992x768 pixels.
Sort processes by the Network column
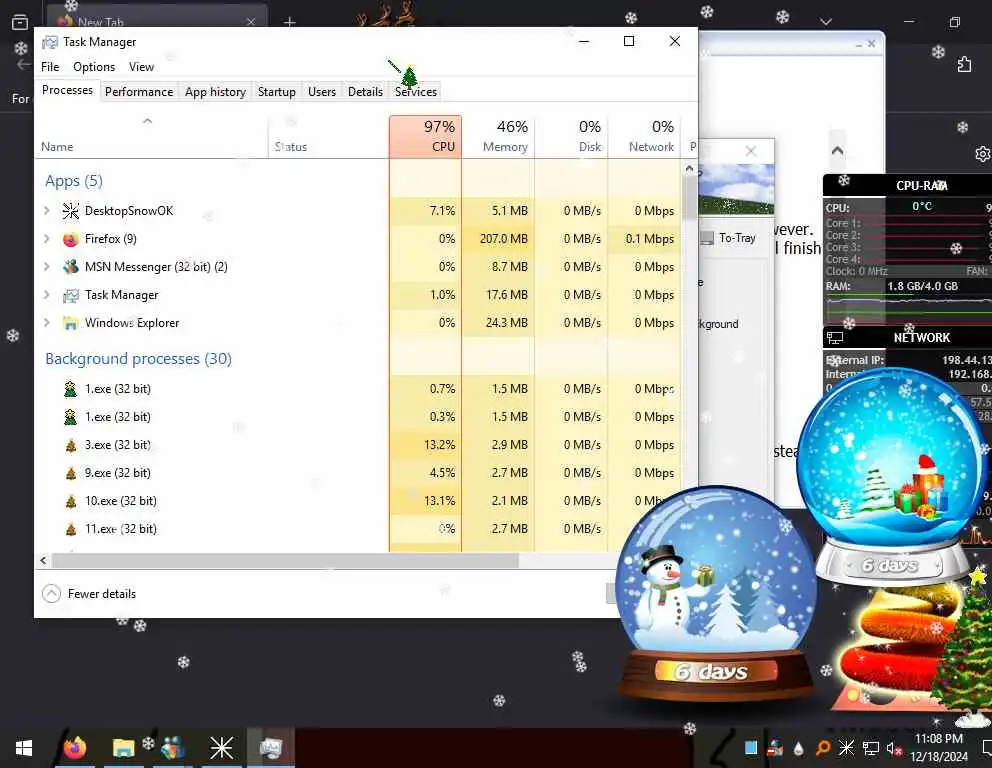click(x=644, y=137)
